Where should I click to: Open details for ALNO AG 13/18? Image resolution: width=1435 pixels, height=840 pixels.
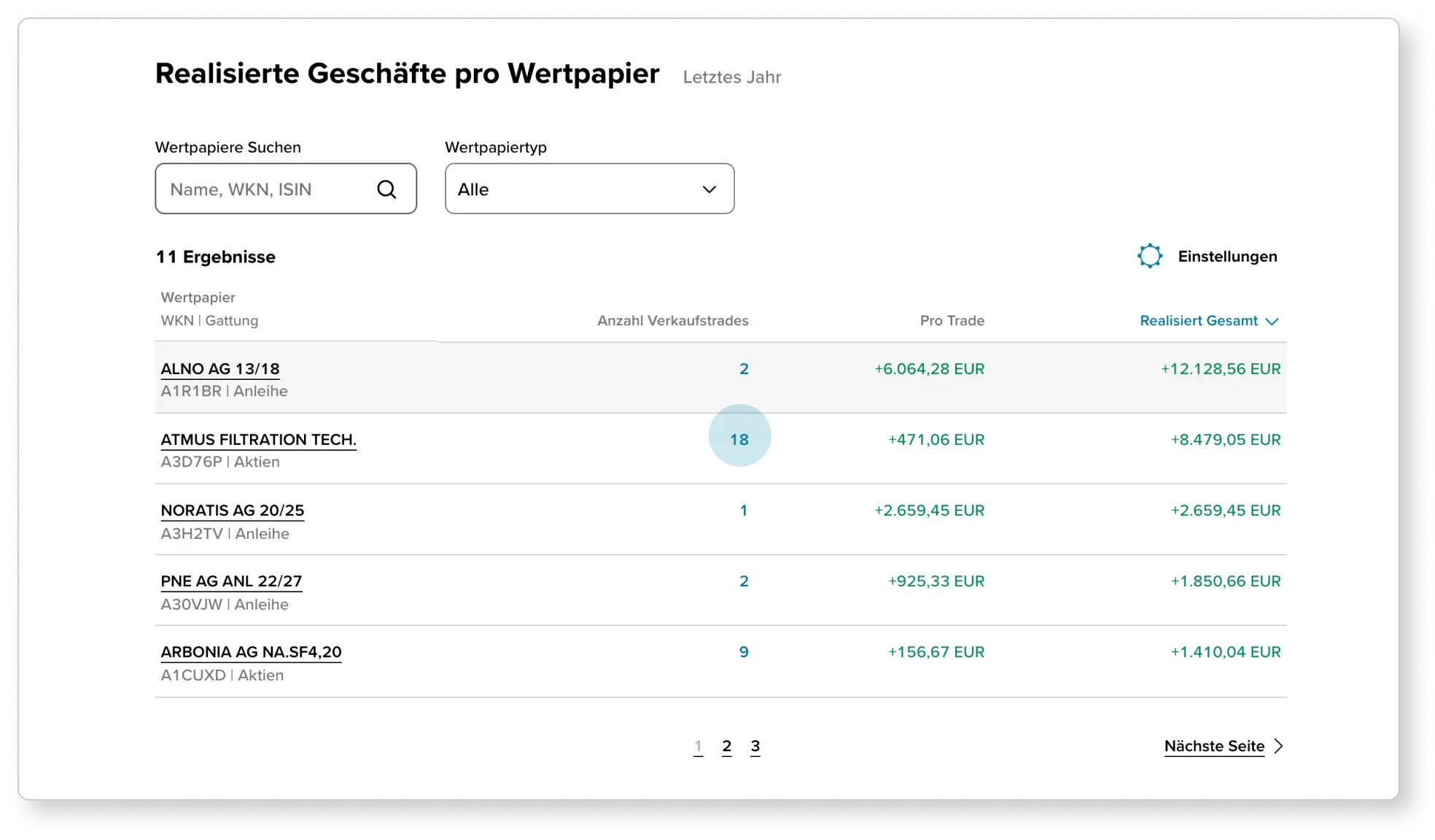pos(219,368)
